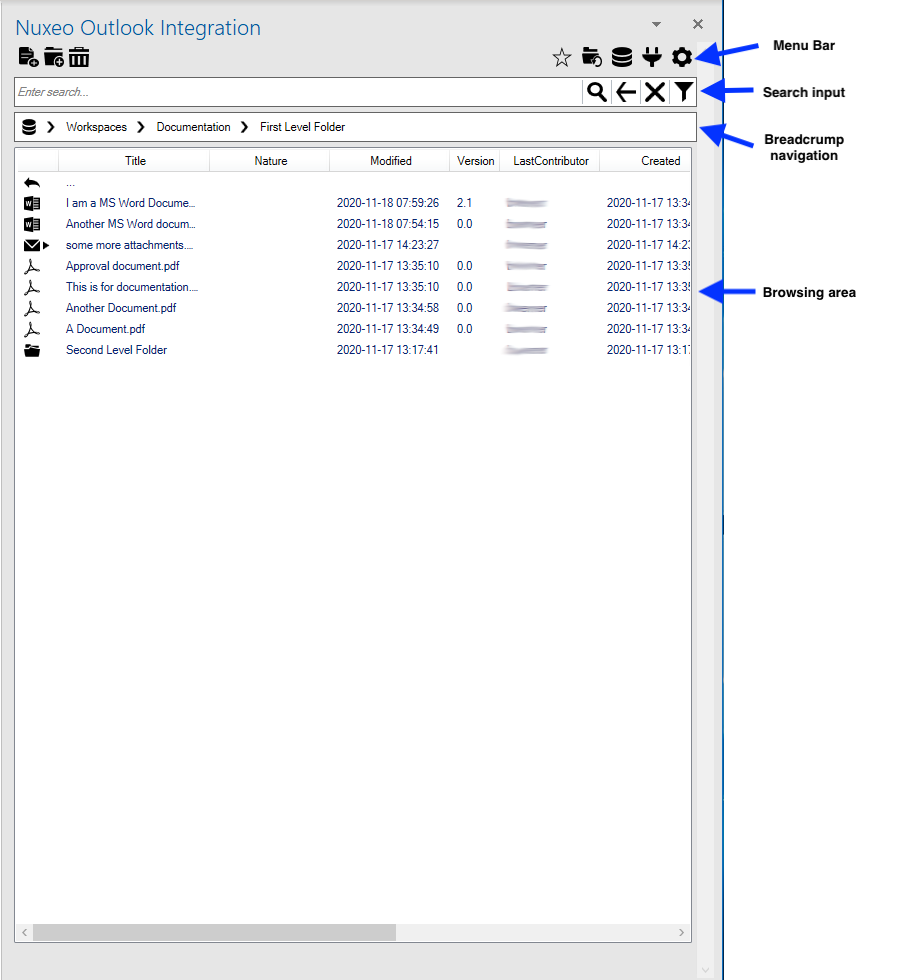This screenshot has height=980, width=900.
Task: Sort by the Version column header
Action: point(475,161)
